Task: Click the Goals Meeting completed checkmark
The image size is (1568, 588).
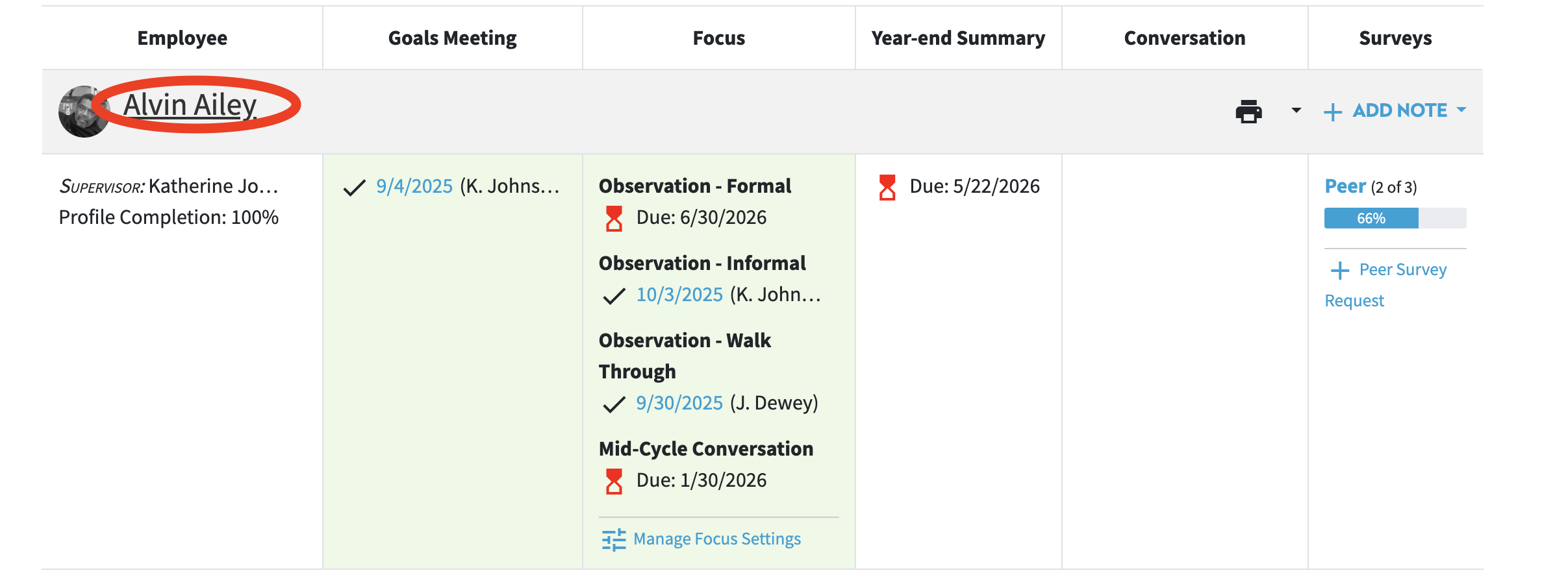Action: point(354,188)
